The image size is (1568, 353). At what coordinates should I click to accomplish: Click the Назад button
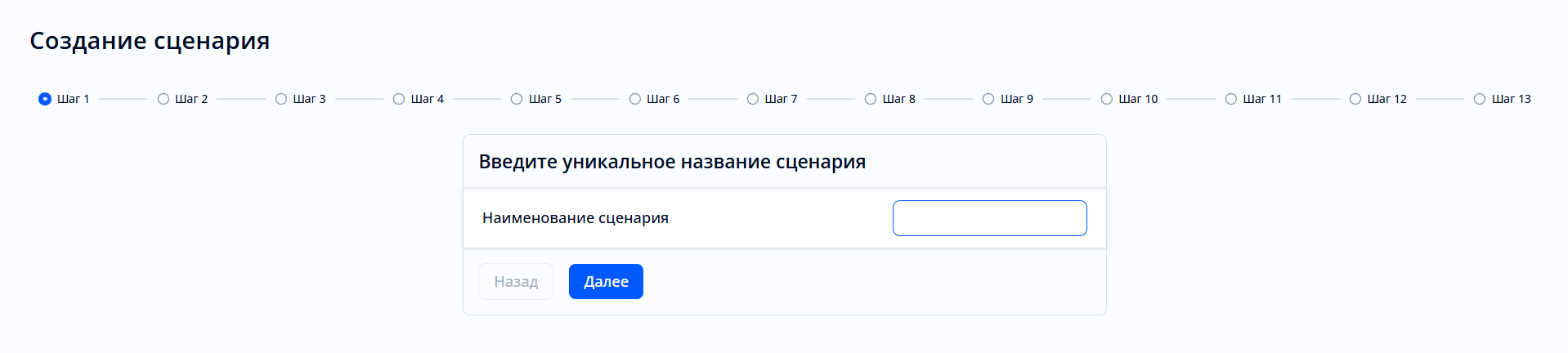[x=516, y=282]
